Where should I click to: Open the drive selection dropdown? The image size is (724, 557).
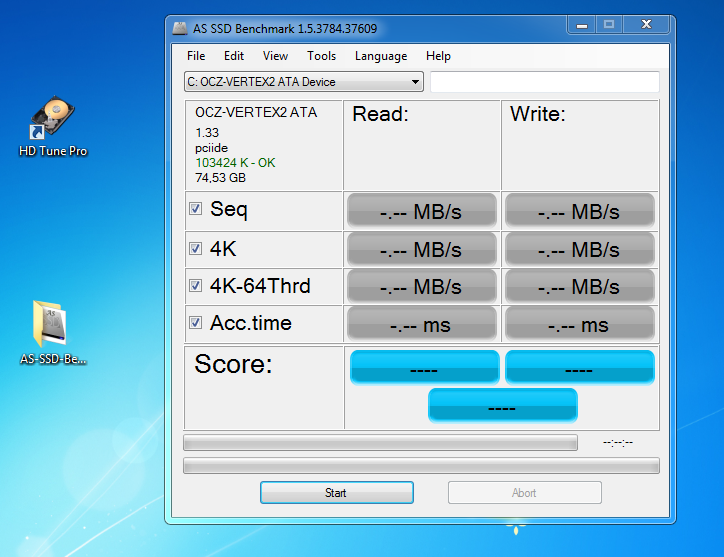pyautogui.click(x=303, y=82)
